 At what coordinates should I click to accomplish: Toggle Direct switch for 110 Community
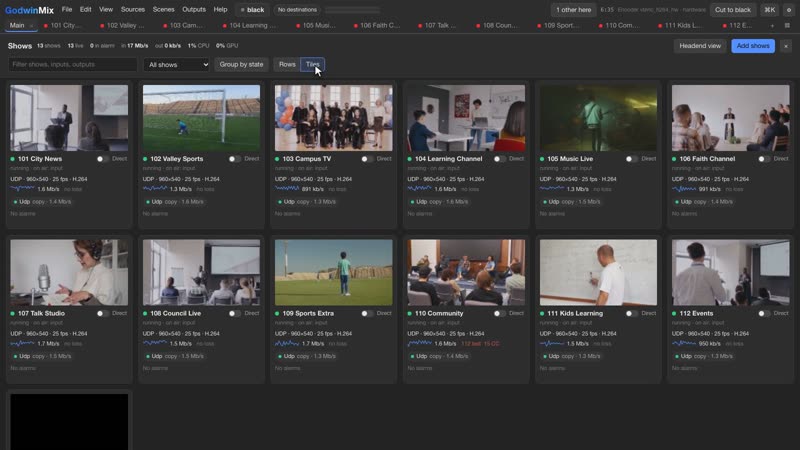(x=499, y=313)
